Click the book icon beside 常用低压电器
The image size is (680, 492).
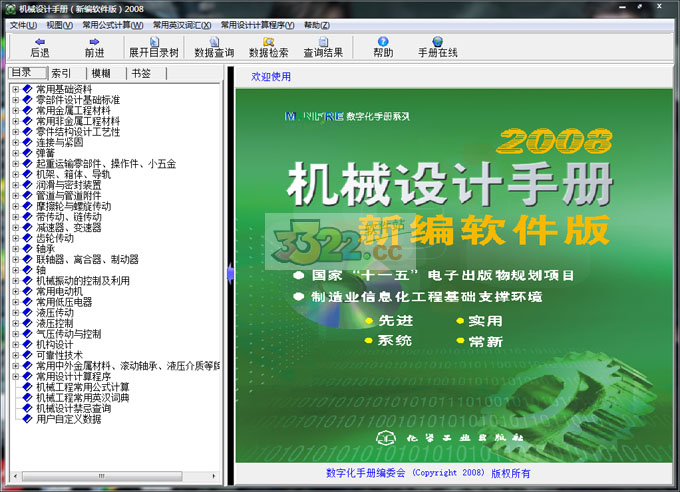pyautogui.click(x=27, y=302)
